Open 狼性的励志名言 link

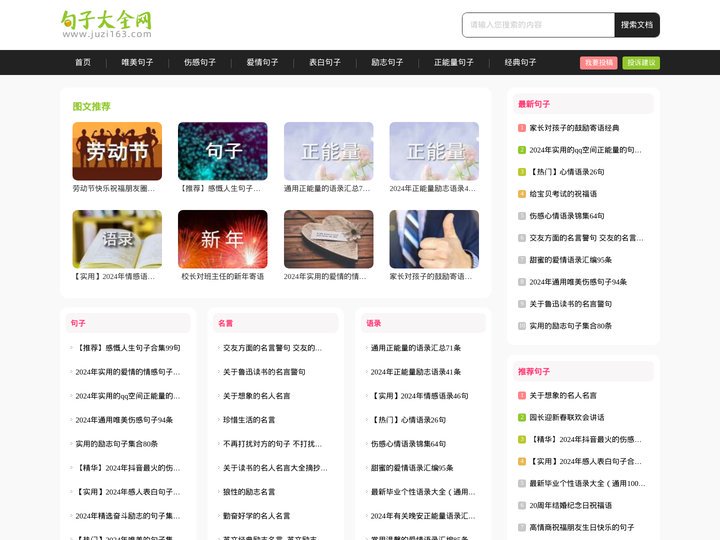click(x=249, y=492)
